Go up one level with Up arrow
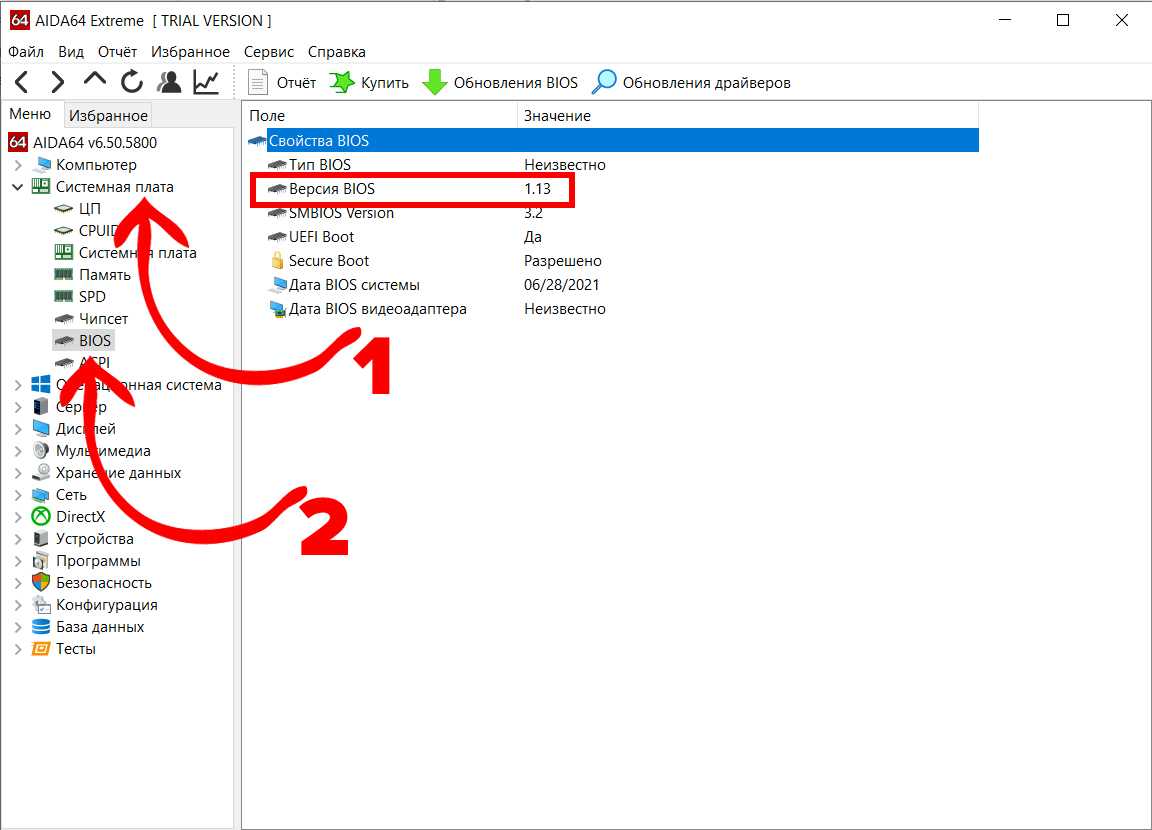Image resolution: width=1152 pixels, height=830 pixels. click(95, 82)
